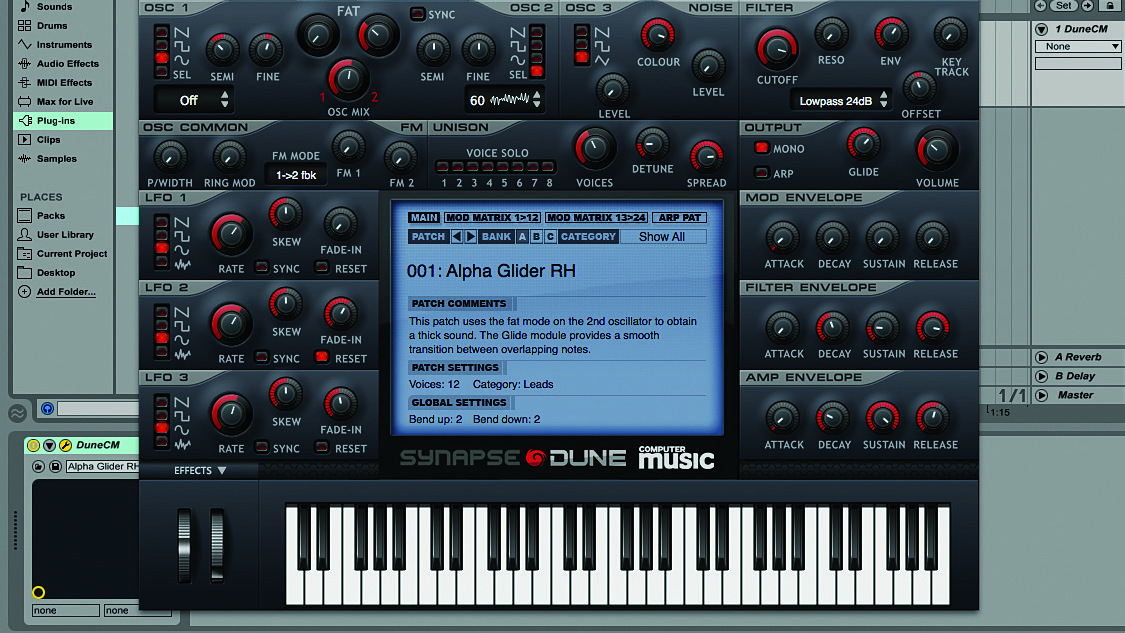The image size is (1125, 633).
Task: Click the Desktop folder icon
Action: click(24, 273)
